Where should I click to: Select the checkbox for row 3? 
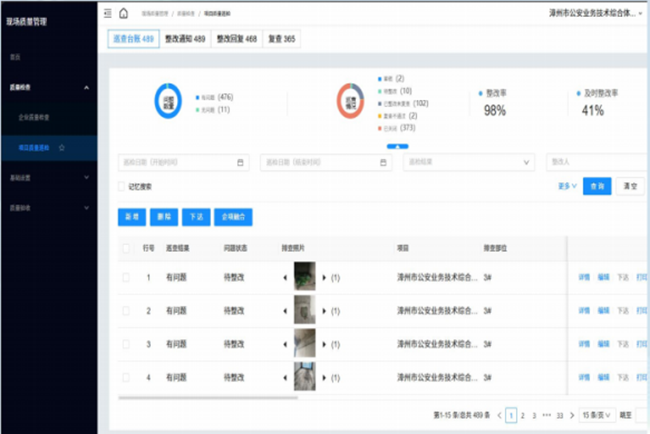(126, 344)
